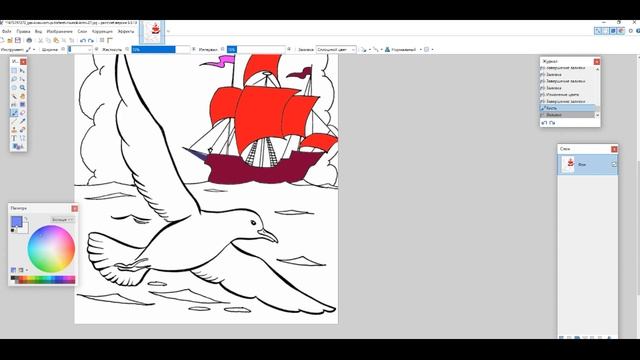Image resolution: width=640 pixels, height=360 pixels.
Task: Select the Eraser tool
Action: pyautogui.click(x=22, y=113)
